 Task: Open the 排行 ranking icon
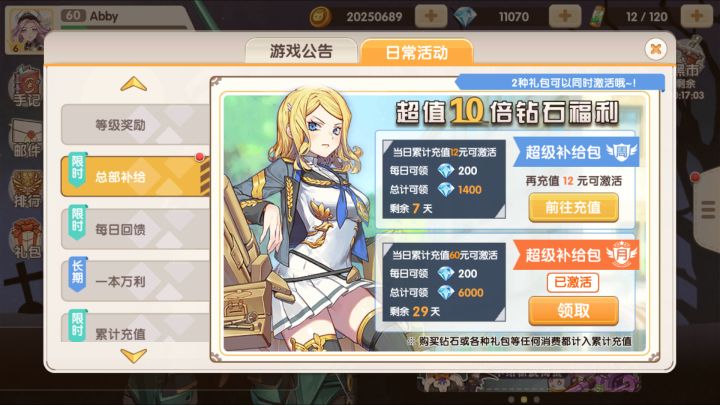tap(26, 189)
